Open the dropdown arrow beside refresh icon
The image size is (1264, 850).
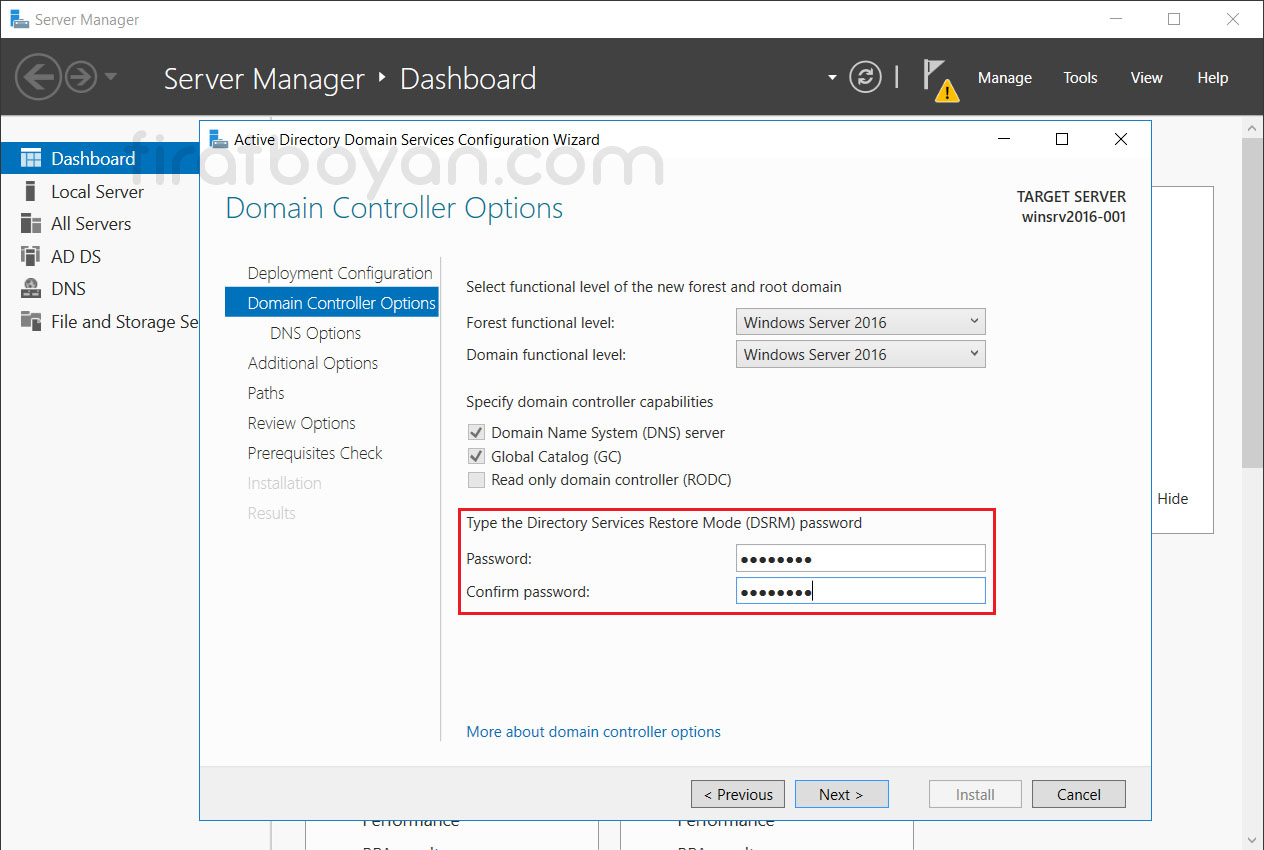point(832,77)
